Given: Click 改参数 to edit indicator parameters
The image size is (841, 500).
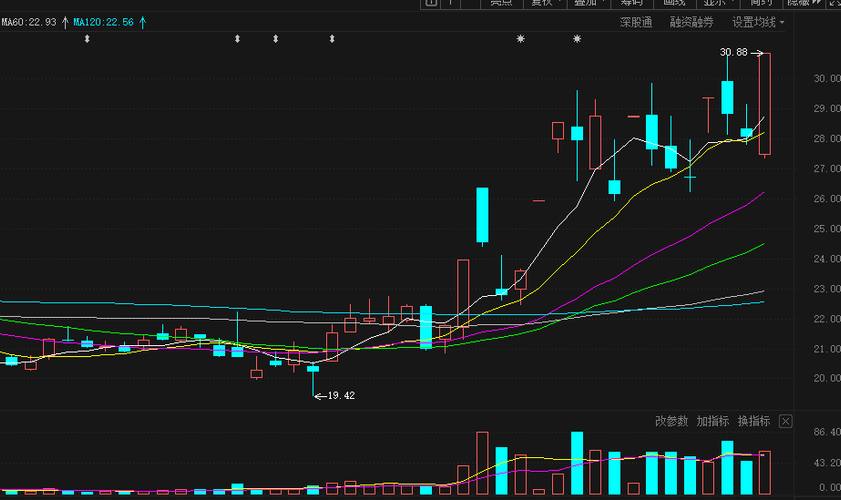Looking at the screenshot, I should coord(671,421).
